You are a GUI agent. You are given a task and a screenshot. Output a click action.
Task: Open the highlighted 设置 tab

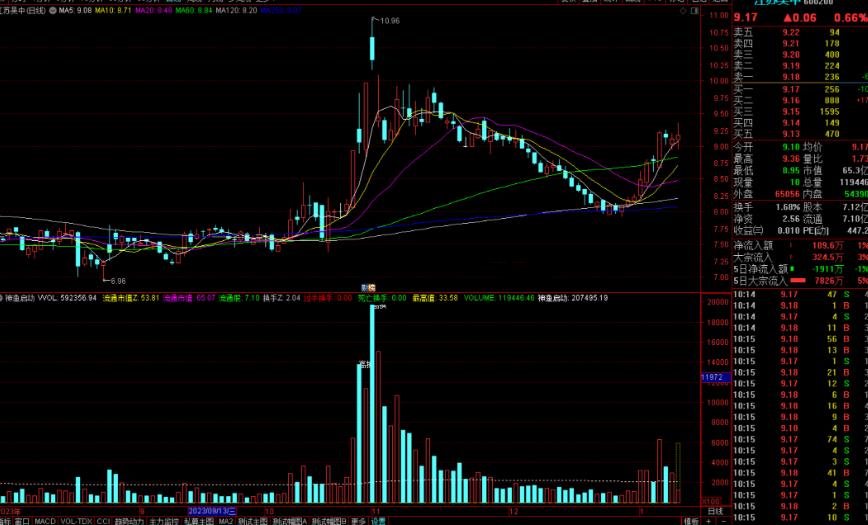[378, 521]
